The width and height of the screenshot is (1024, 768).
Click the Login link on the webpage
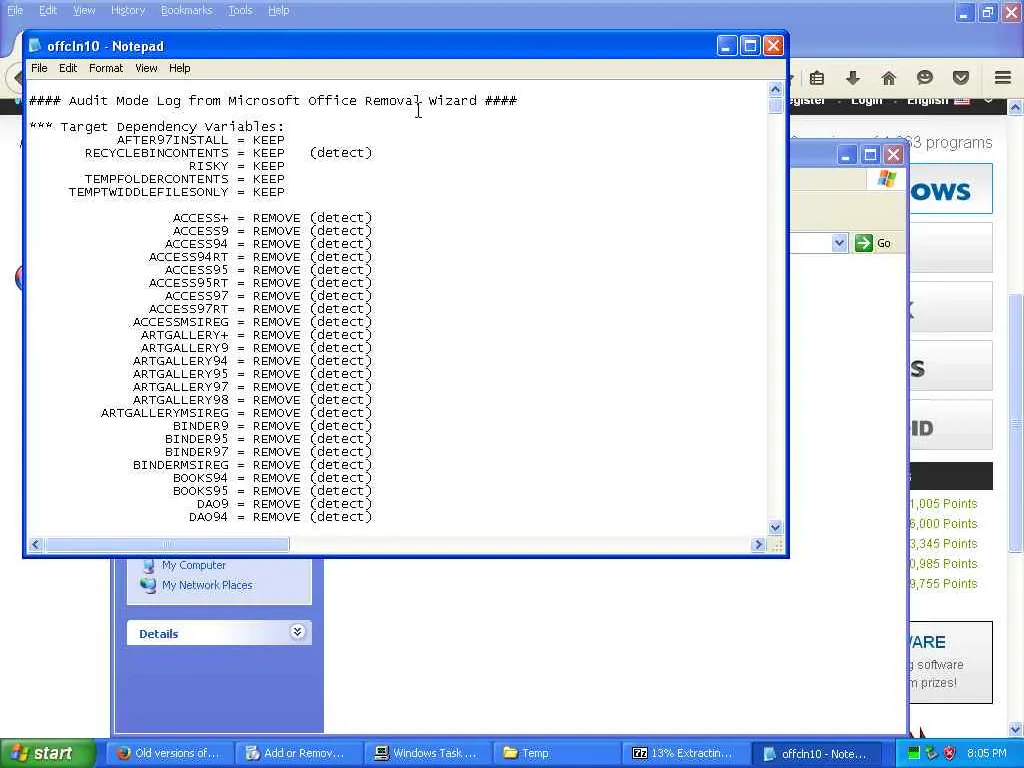(867, 100)
